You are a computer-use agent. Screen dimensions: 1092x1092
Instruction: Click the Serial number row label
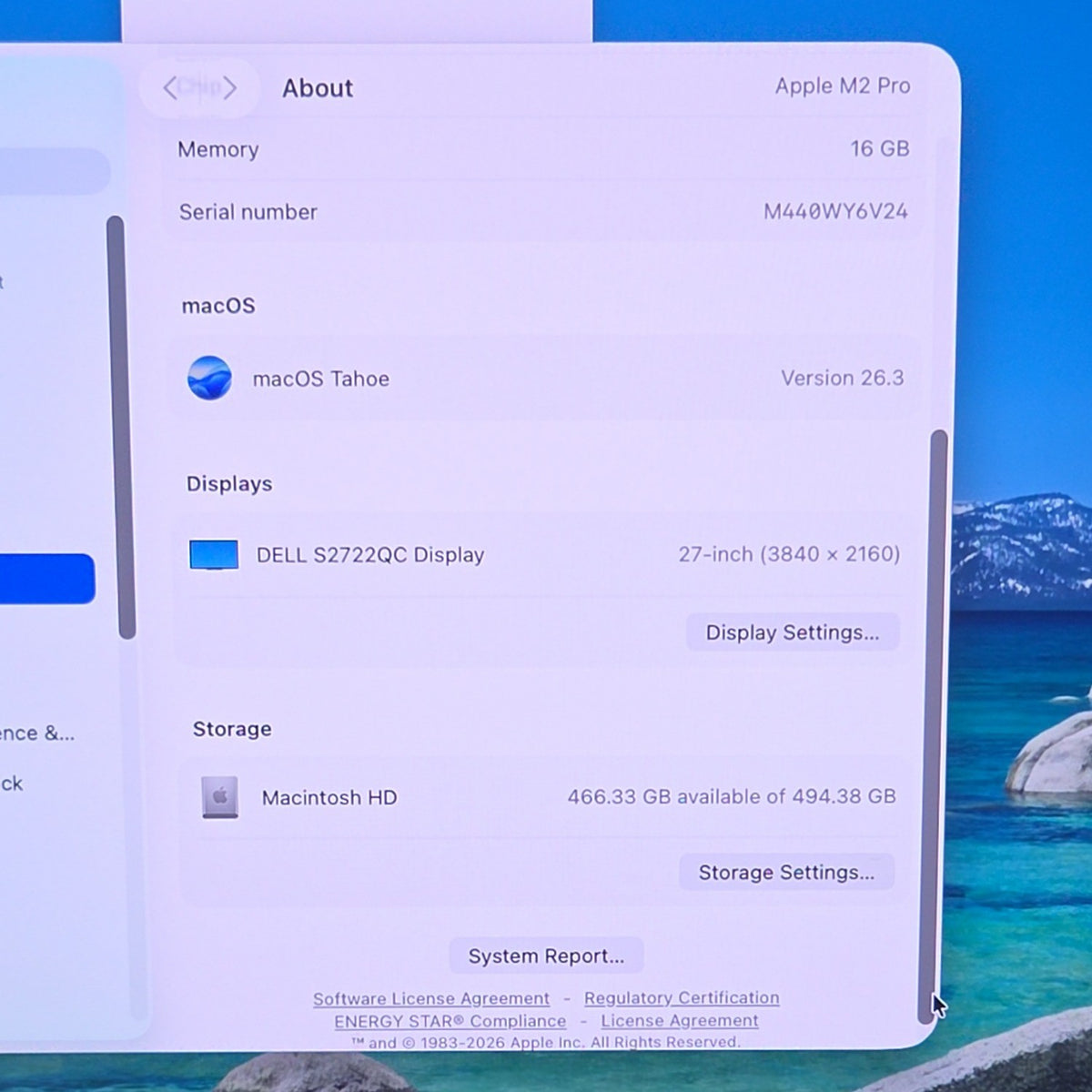point(248,212)
